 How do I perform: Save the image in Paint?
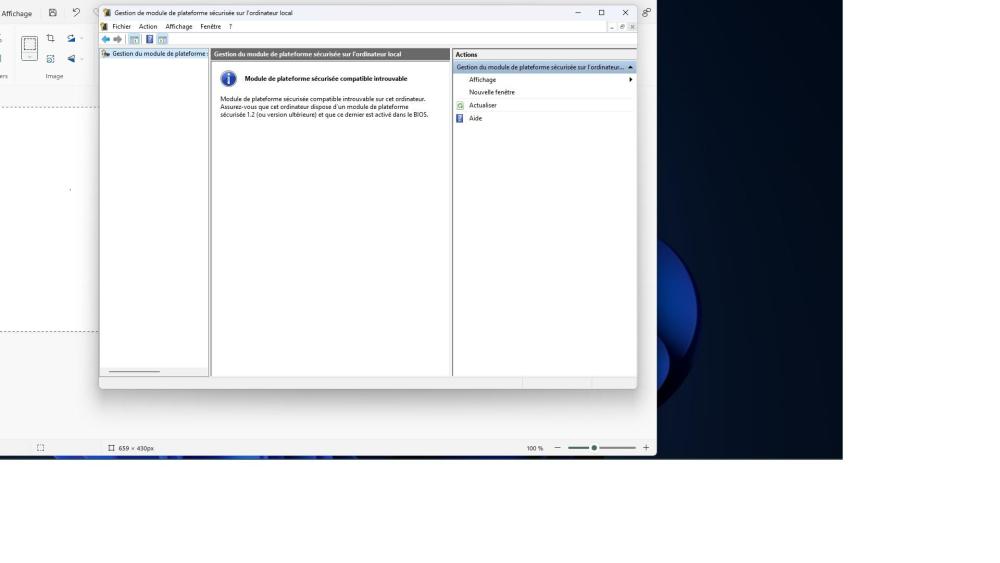[x=53, y=12]
